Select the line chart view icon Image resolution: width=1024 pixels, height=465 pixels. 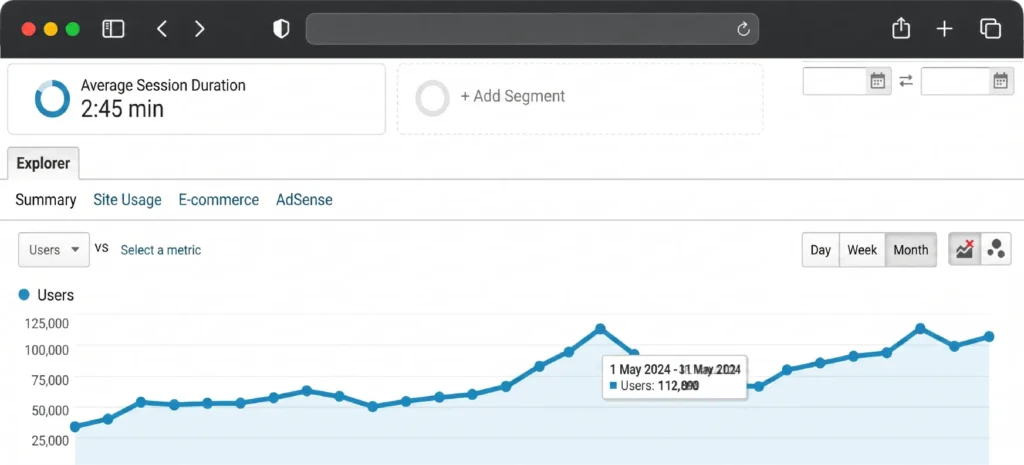point(964,249)
